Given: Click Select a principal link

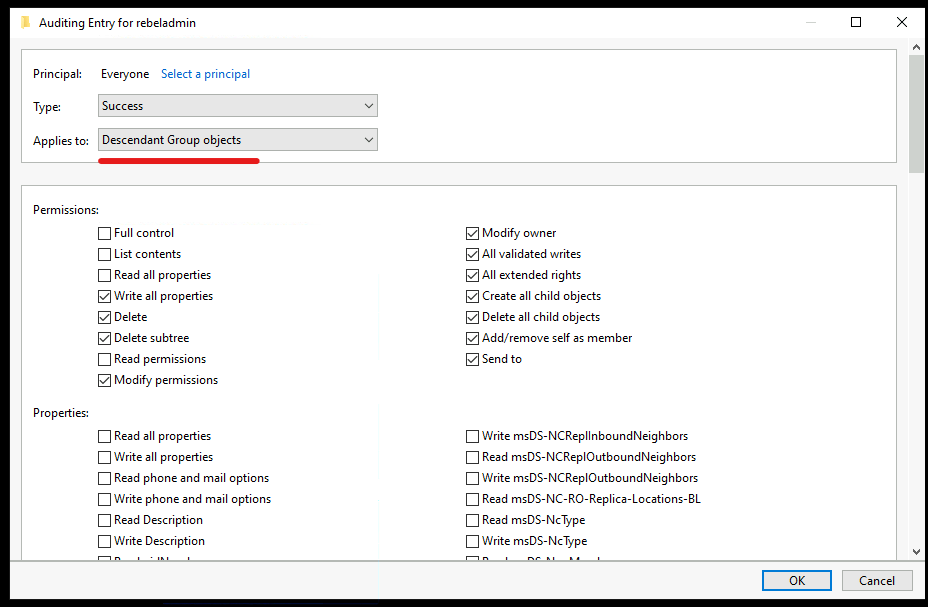Looking at the screenshot, I should [205, 74].
